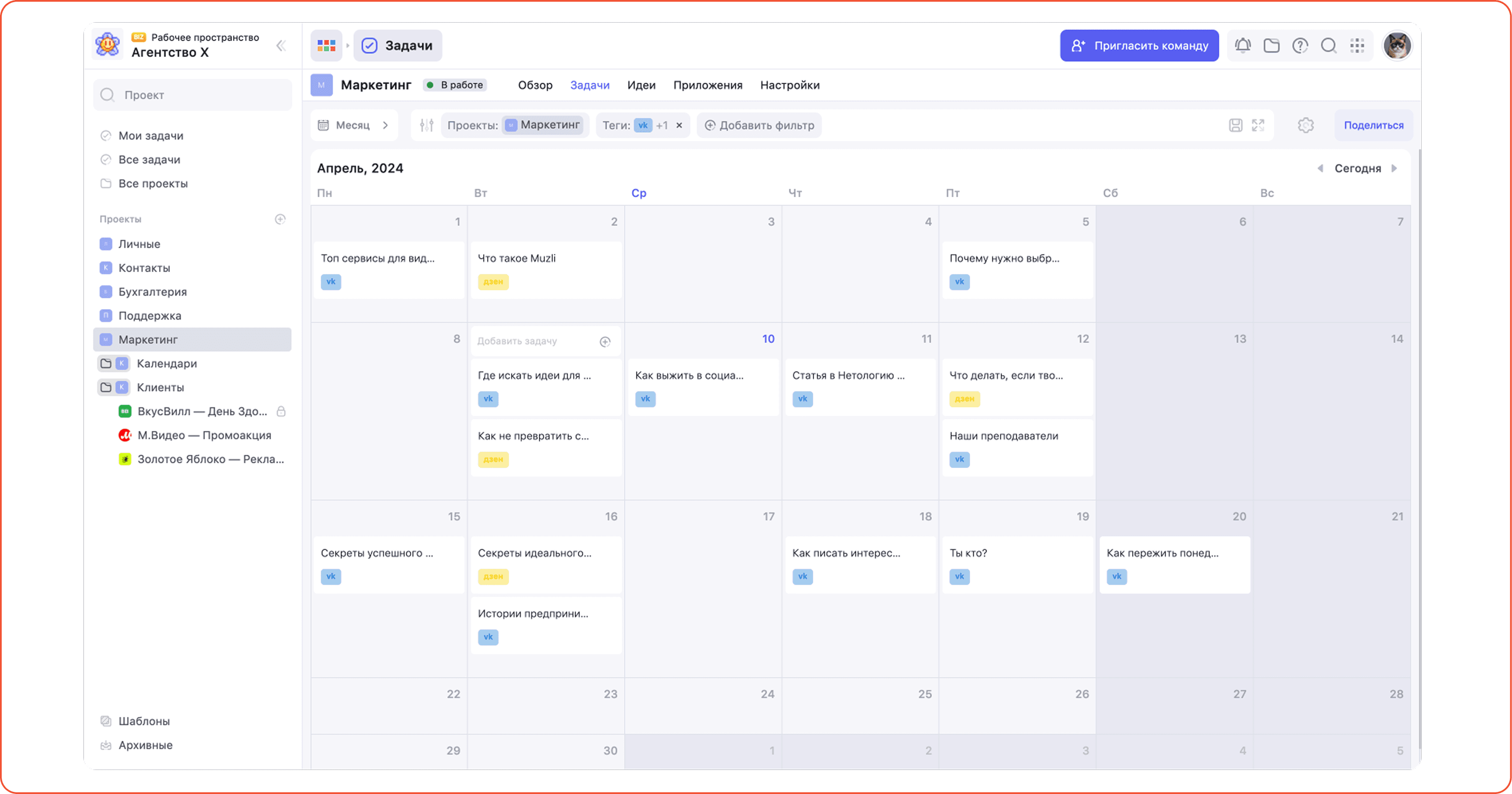This screenshot has height=794, width=1512.
Task: Open the Месяц view dropdown
Action: tap(353, 125)
